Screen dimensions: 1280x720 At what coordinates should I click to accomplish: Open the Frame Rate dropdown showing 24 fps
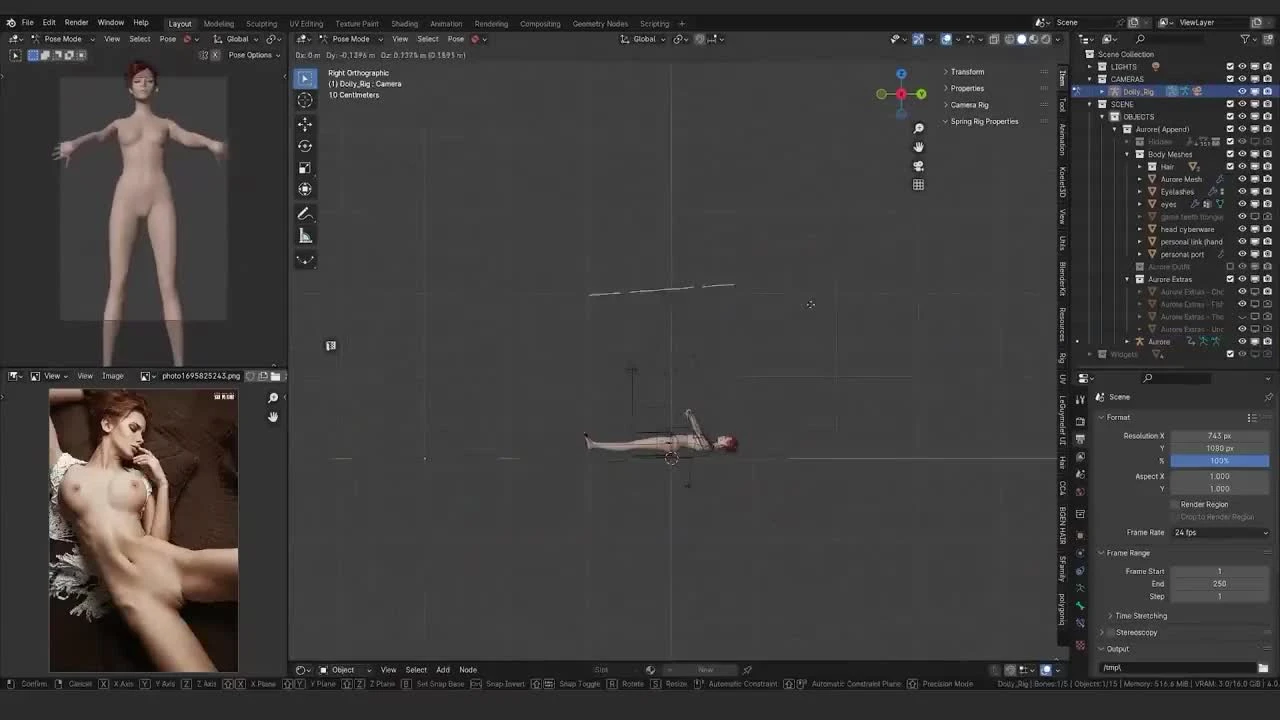1220,532
